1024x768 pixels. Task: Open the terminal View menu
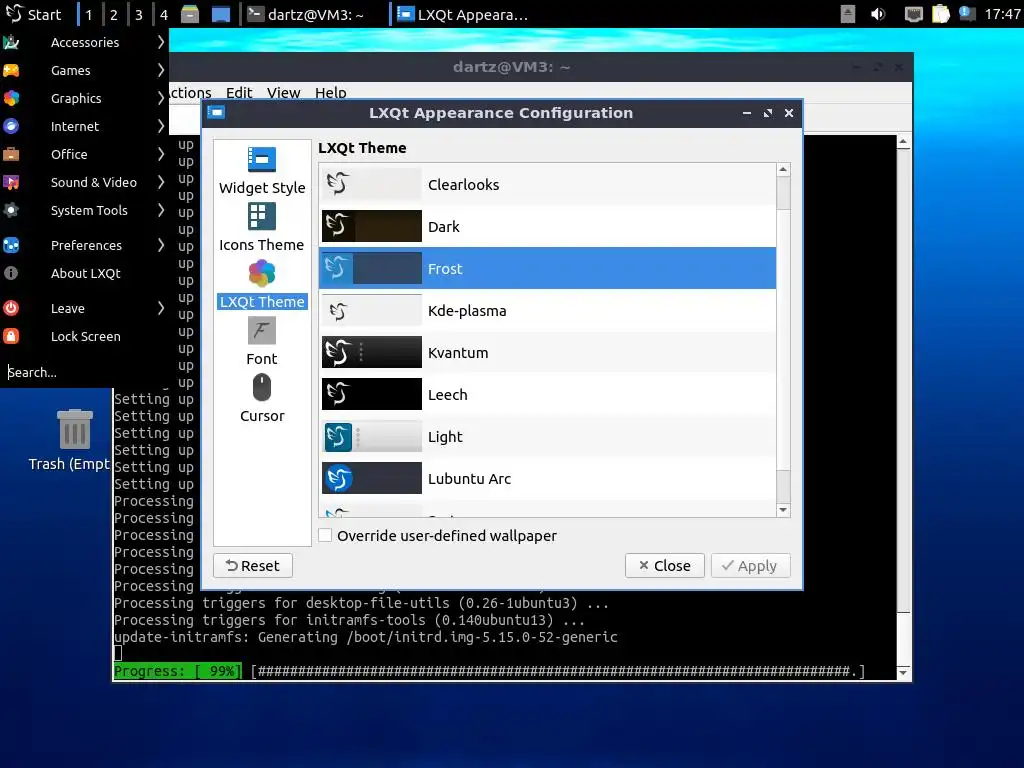(x=283, y=93)
